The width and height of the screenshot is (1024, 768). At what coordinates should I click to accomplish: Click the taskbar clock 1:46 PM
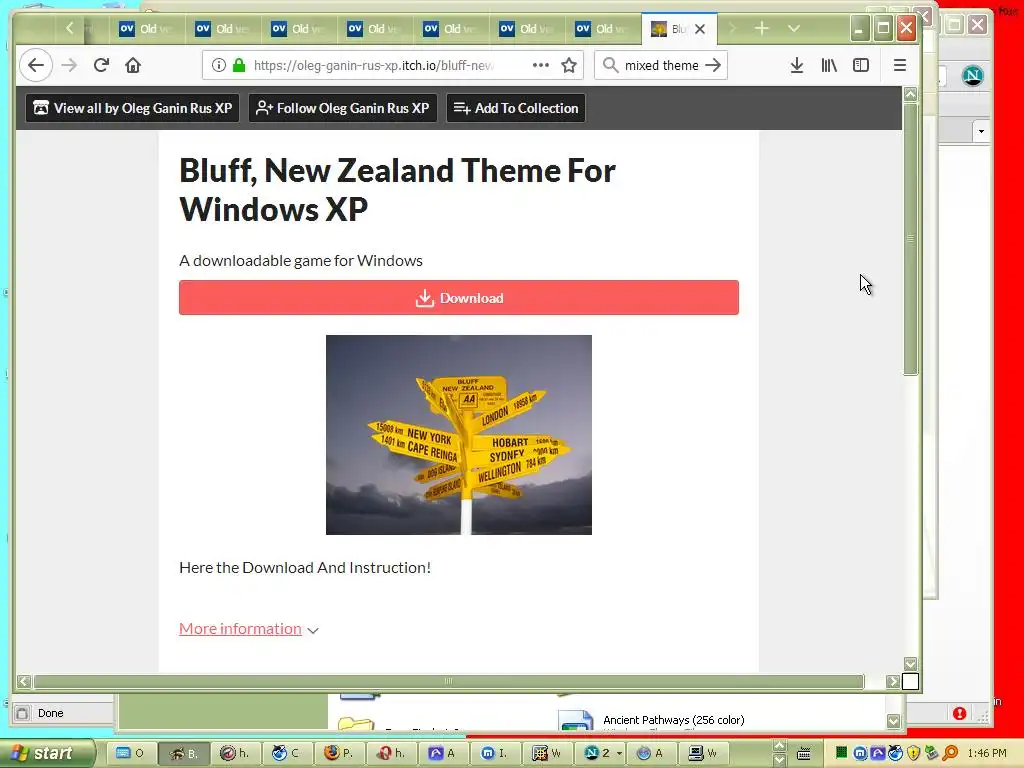(987, 754)
